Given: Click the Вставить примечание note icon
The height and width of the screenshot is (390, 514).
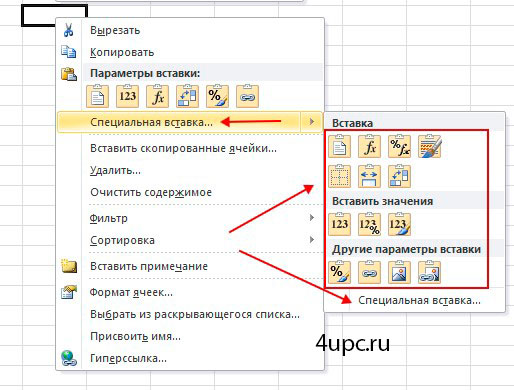Looking at the screenshot, I should [69, 266].
